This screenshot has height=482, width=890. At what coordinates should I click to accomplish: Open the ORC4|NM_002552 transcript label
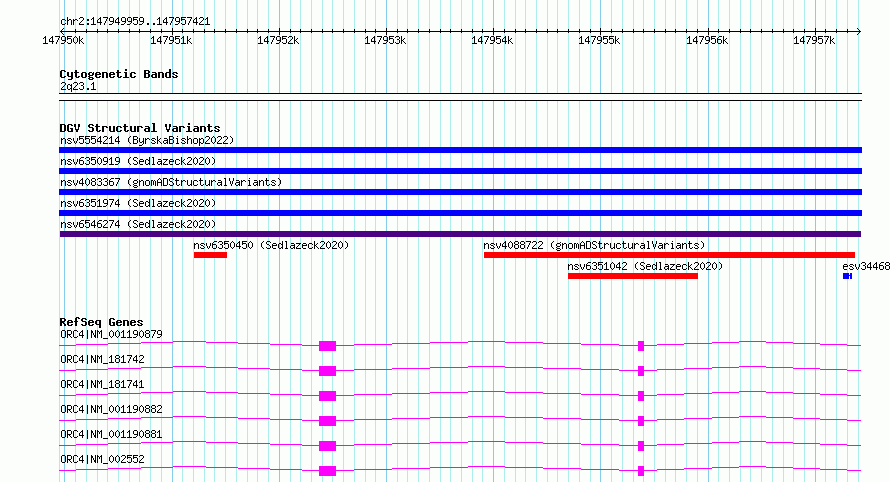(x=102, y=459)
